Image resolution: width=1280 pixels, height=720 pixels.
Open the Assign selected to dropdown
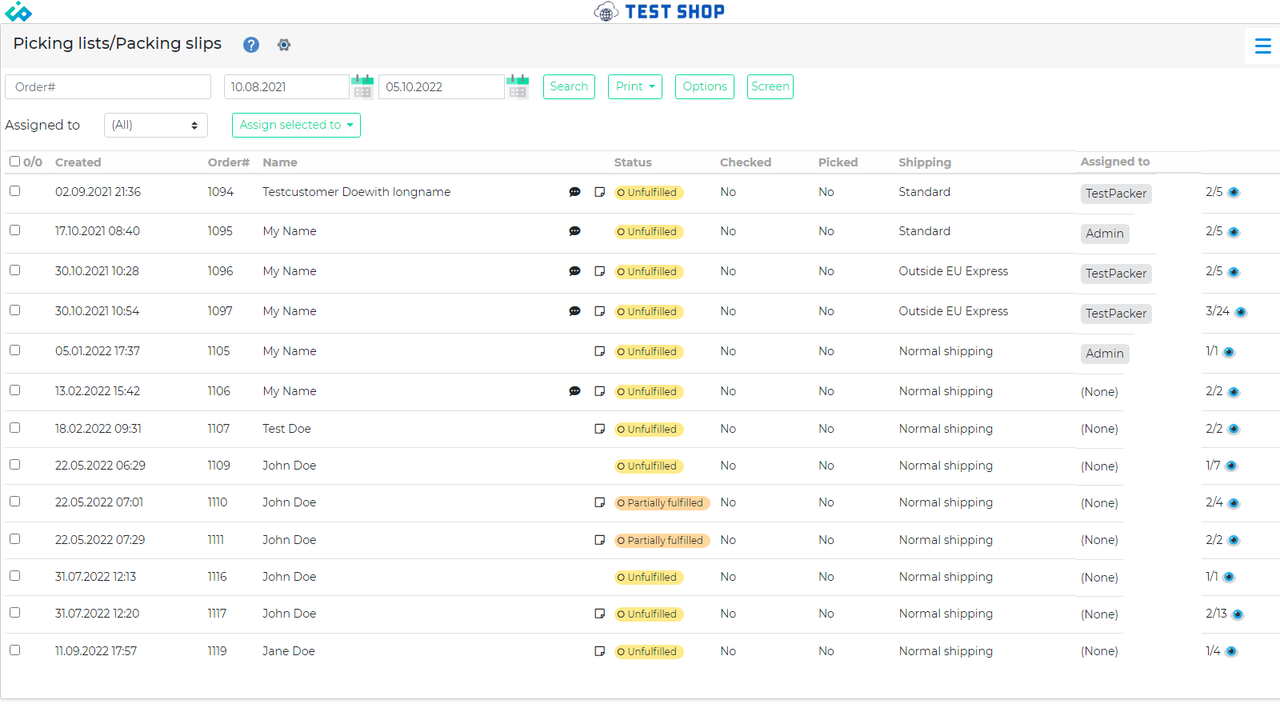pos(296,125)
